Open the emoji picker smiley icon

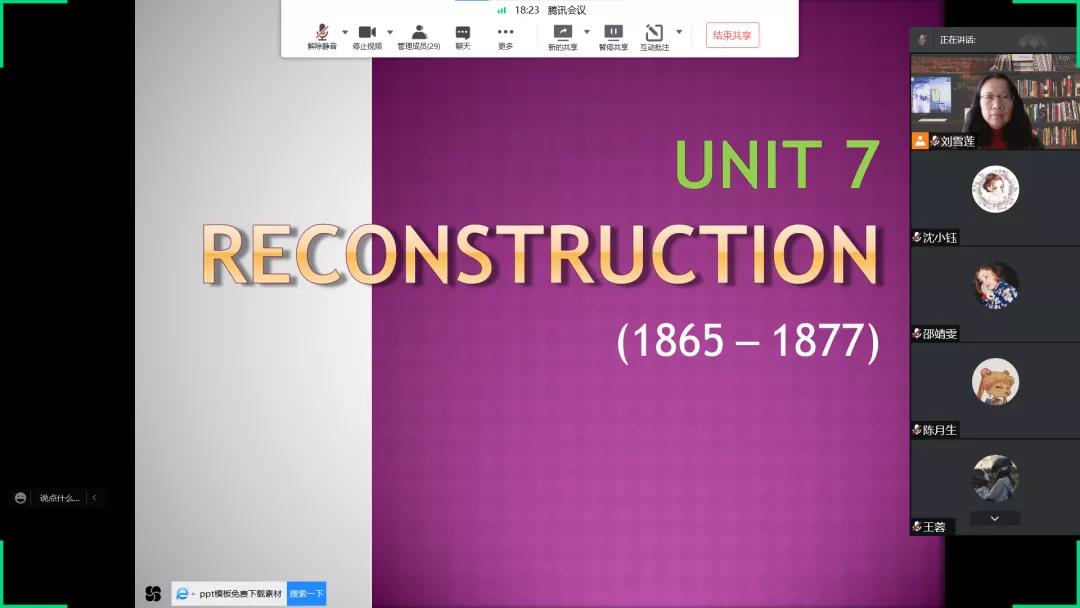(20, 497)
